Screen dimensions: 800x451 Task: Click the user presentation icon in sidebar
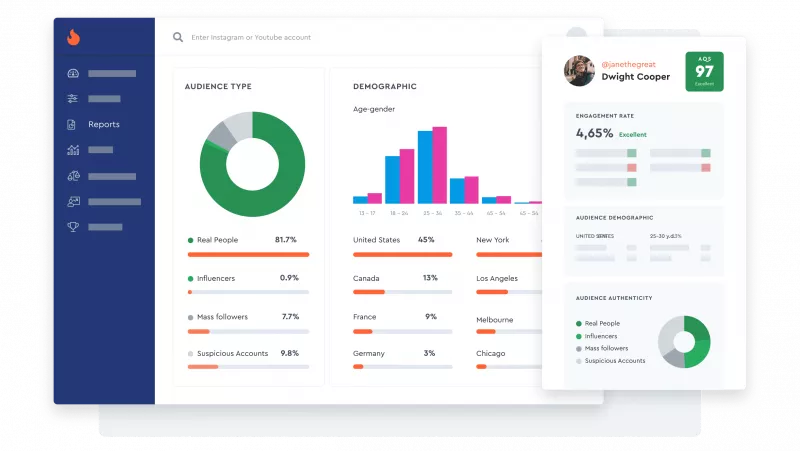(x=73, y=202)
